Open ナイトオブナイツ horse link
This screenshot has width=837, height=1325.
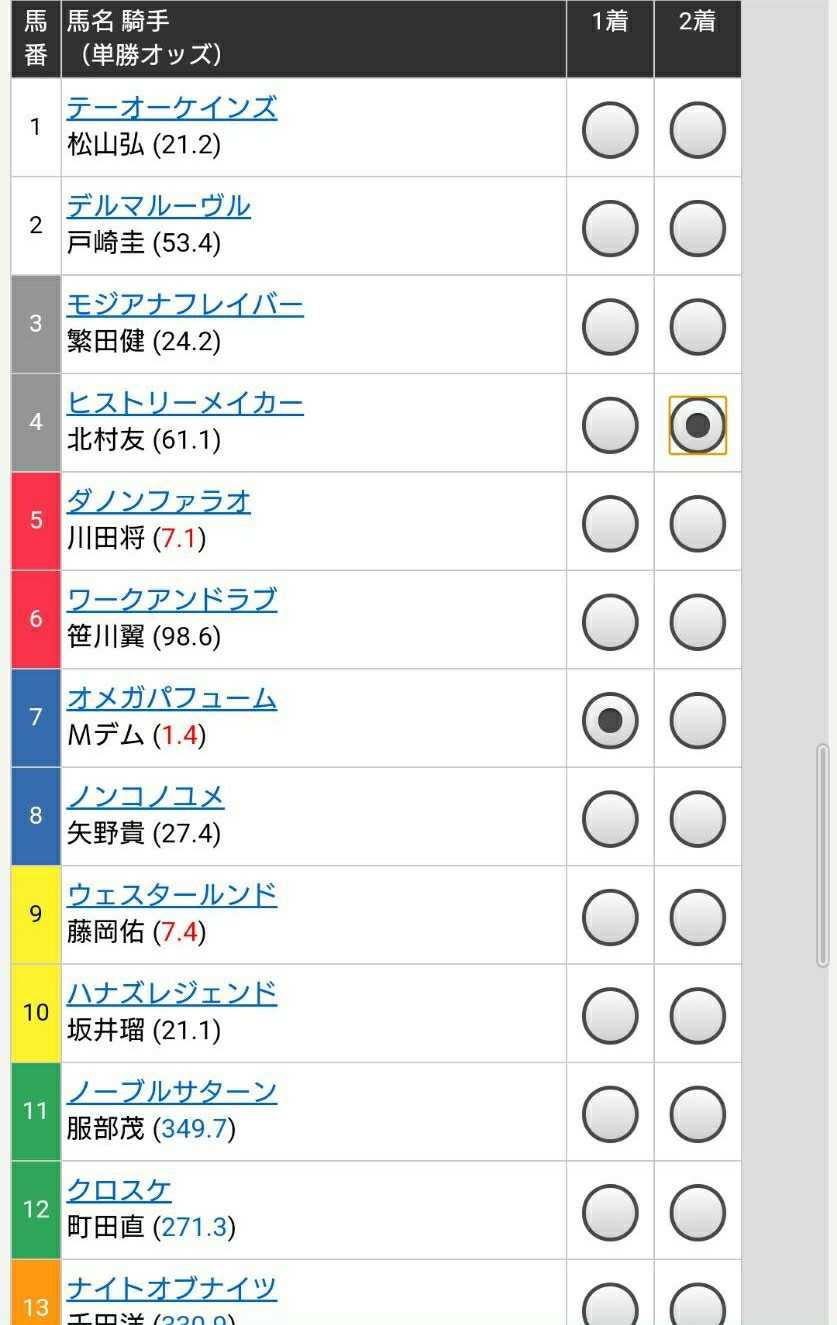(171, 1288)
